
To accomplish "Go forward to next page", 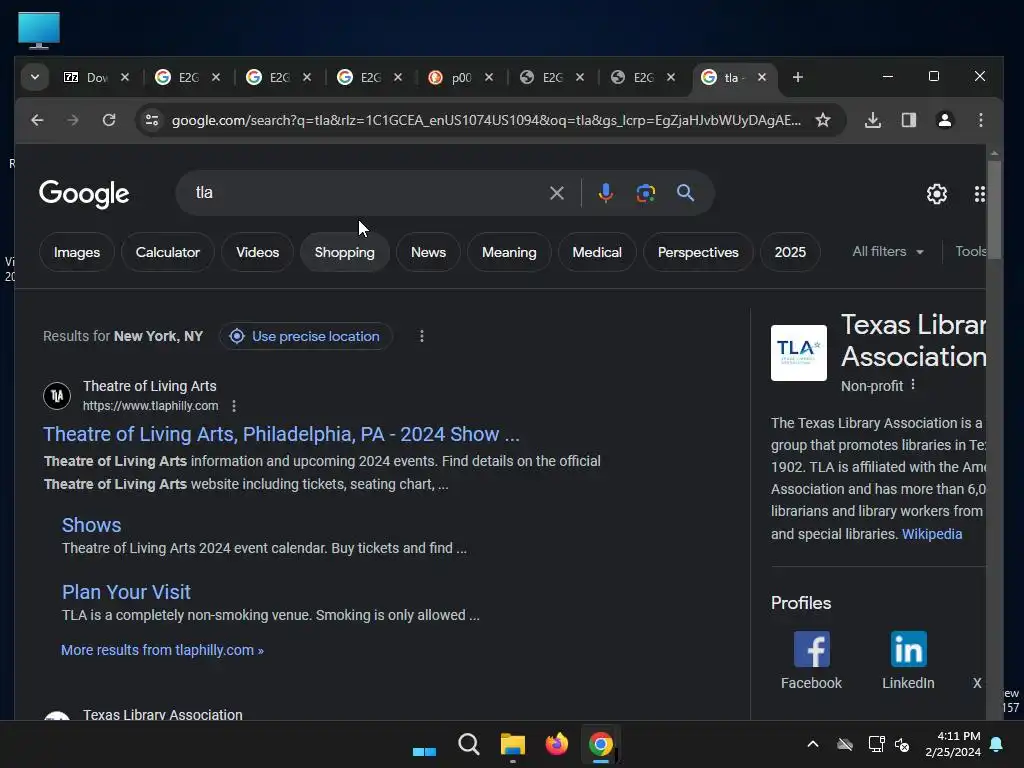I will pos(72,120).
